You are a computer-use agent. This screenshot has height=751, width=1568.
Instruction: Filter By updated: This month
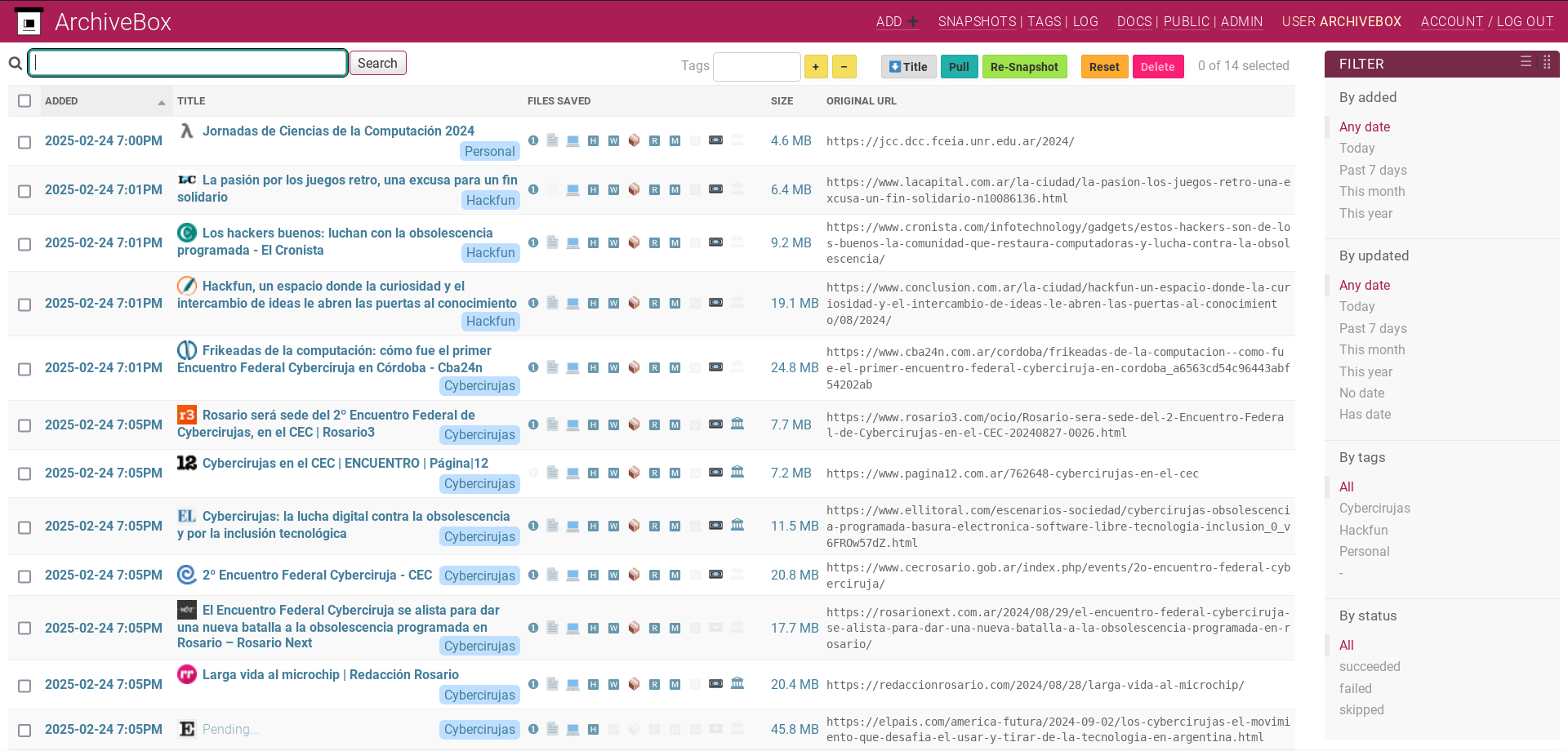pyautogui.click(x=1372, y=349)
